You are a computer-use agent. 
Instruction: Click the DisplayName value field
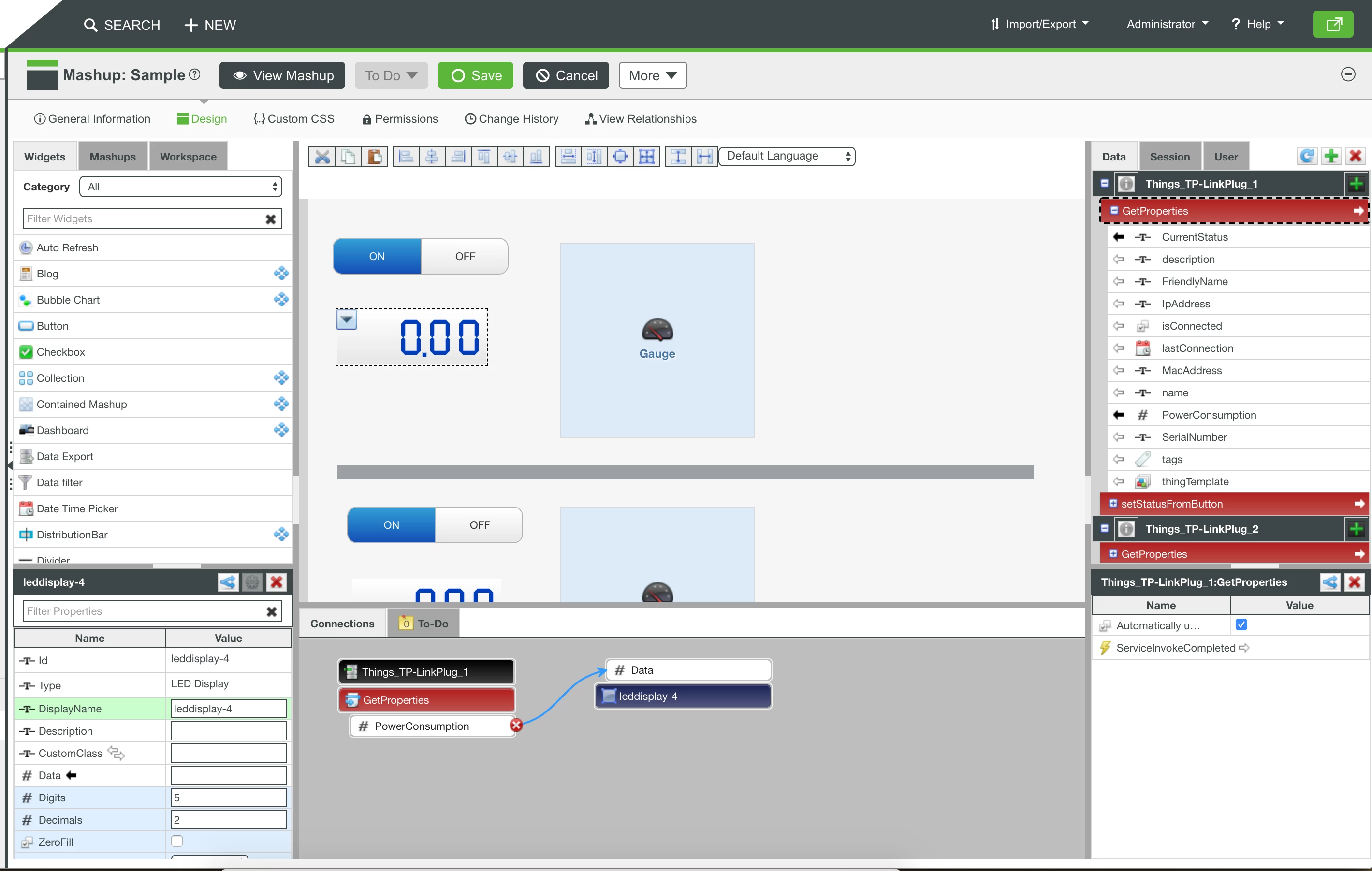point(229,709)
